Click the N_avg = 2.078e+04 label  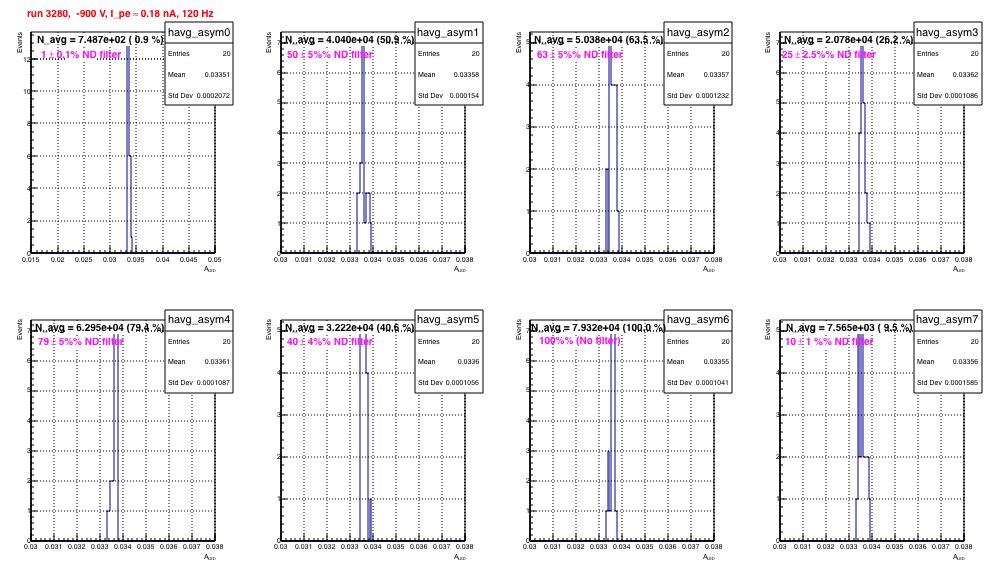click(848, 39)
